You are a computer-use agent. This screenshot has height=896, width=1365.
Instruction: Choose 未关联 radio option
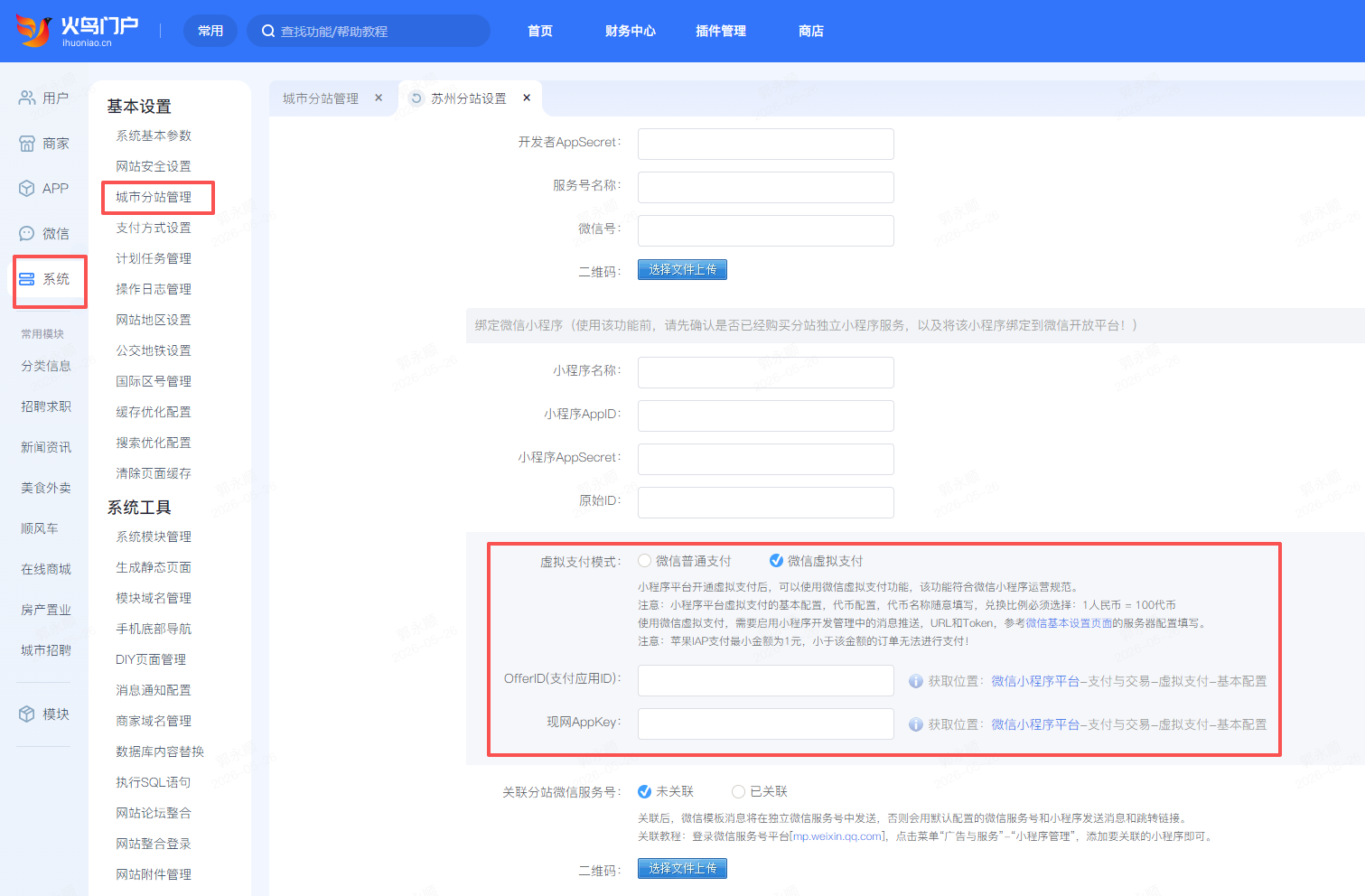point(644,791)
